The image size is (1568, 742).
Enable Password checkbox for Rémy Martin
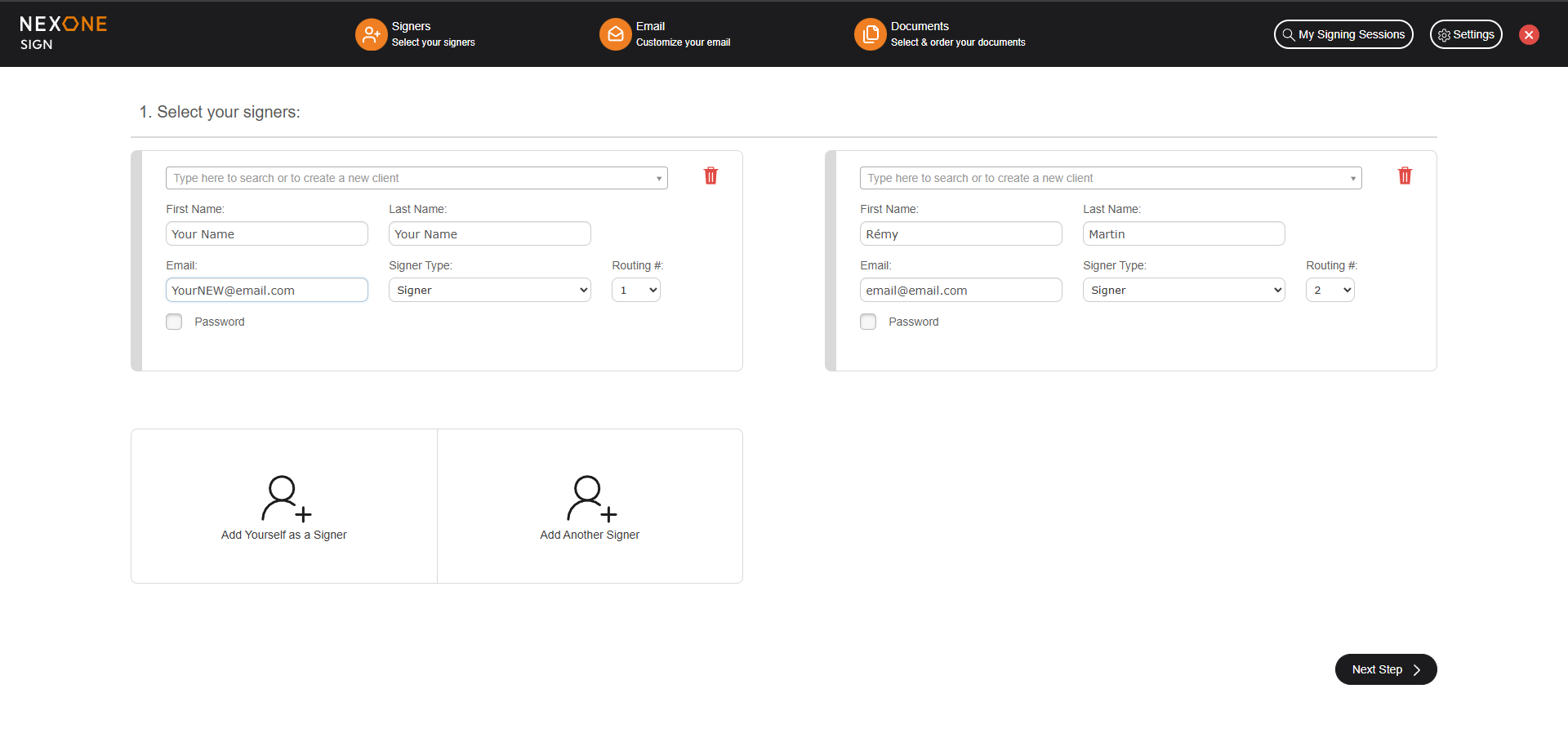point(868,322)
